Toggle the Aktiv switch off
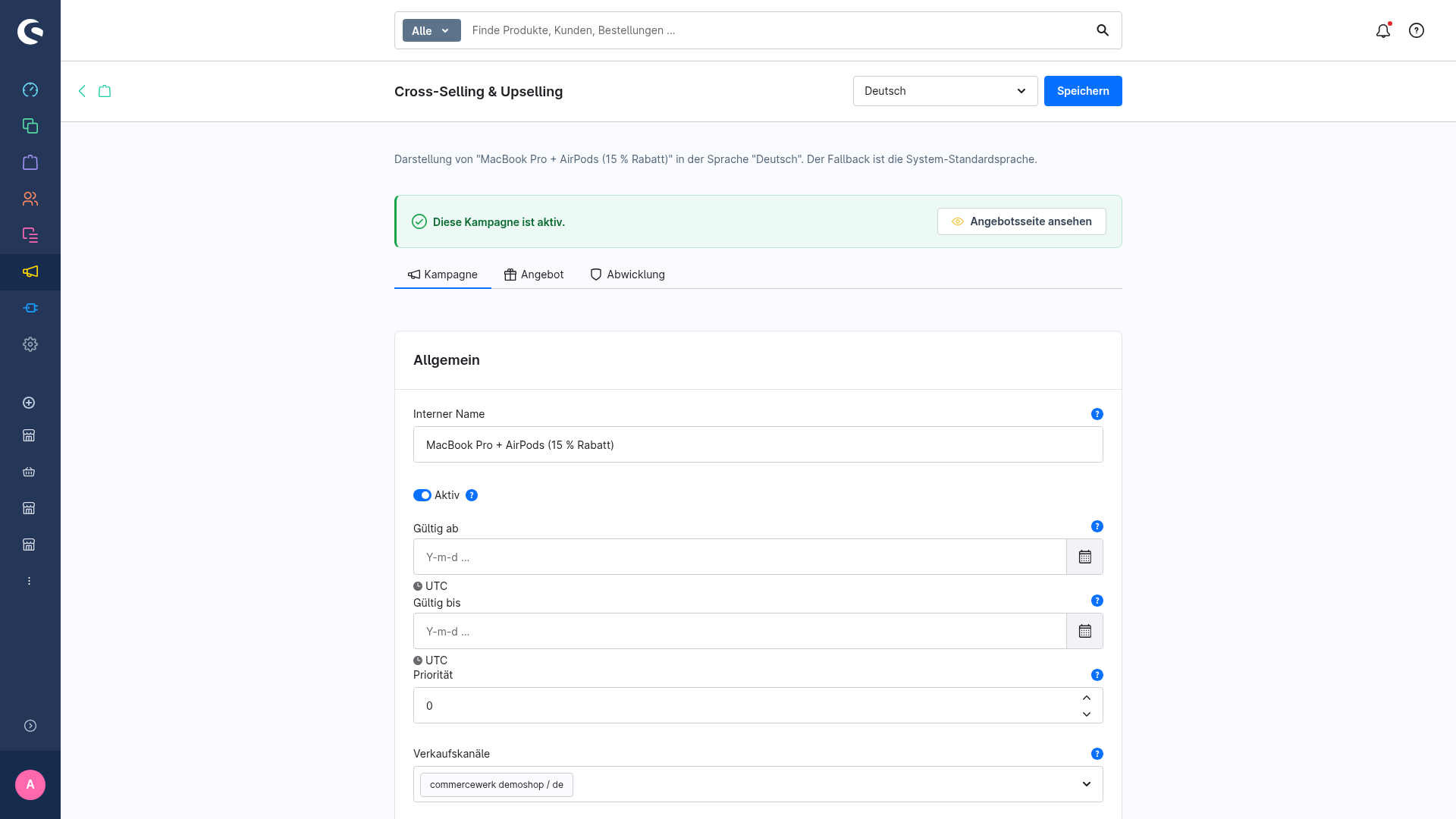This screenshot has height=819, width=1456. [422, 495]
